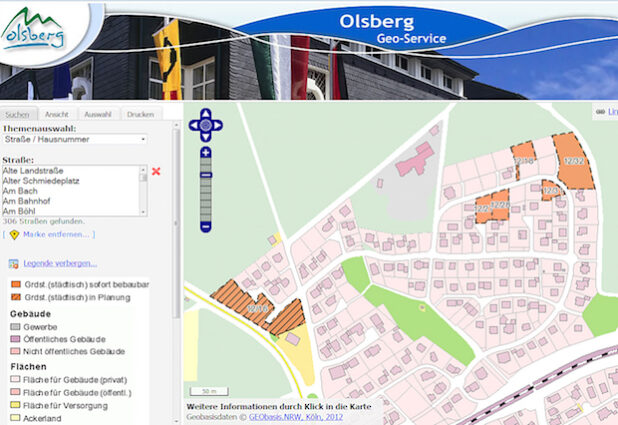Screen dimensions: 618x425
Task: Zoom out with the bottom minus button
Action: click(x=205, y=227)
